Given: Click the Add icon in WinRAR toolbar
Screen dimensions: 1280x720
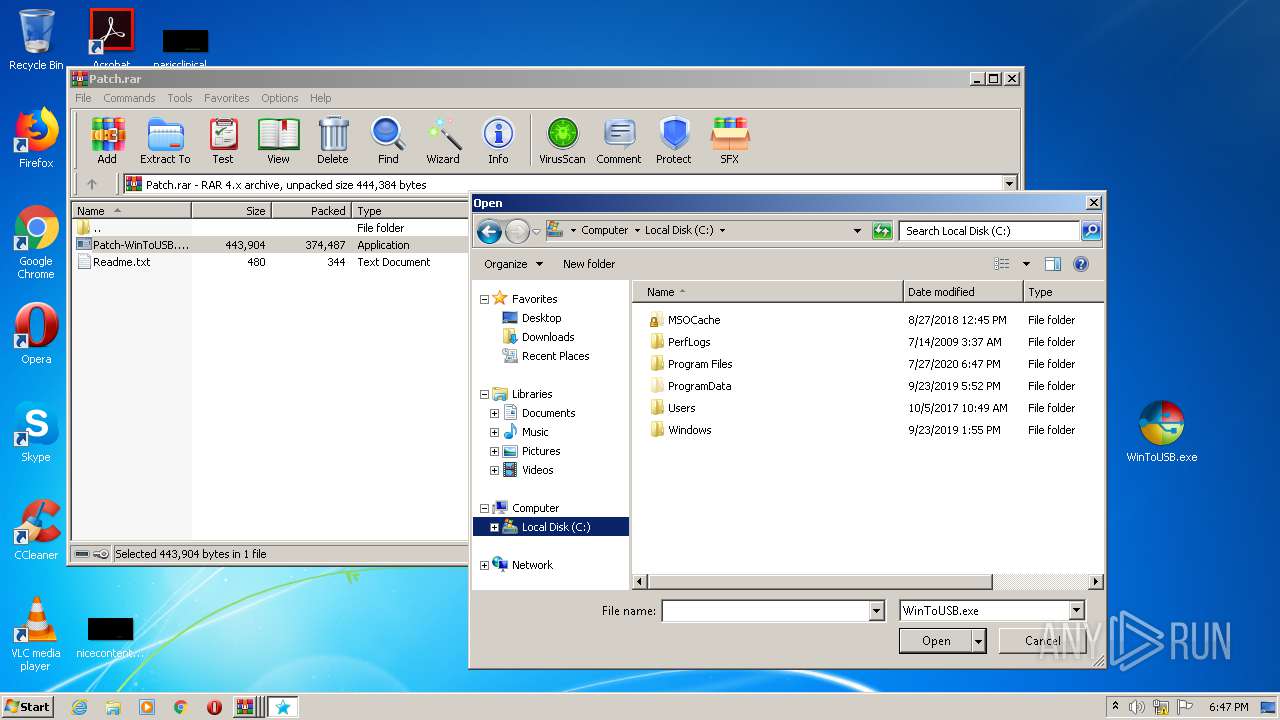Looking at the screenshot, I should pos(107,141).
